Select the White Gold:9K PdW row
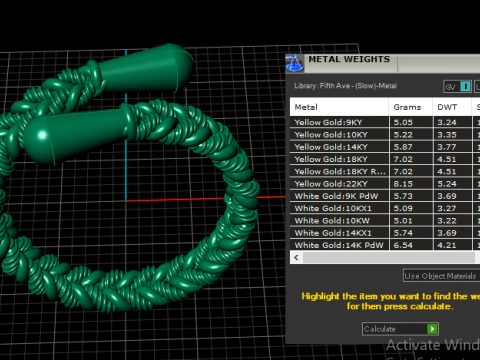 (x=385, y=196)
